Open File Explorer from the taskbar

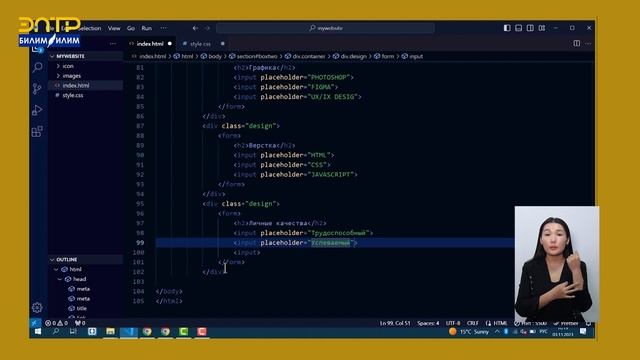110,331
